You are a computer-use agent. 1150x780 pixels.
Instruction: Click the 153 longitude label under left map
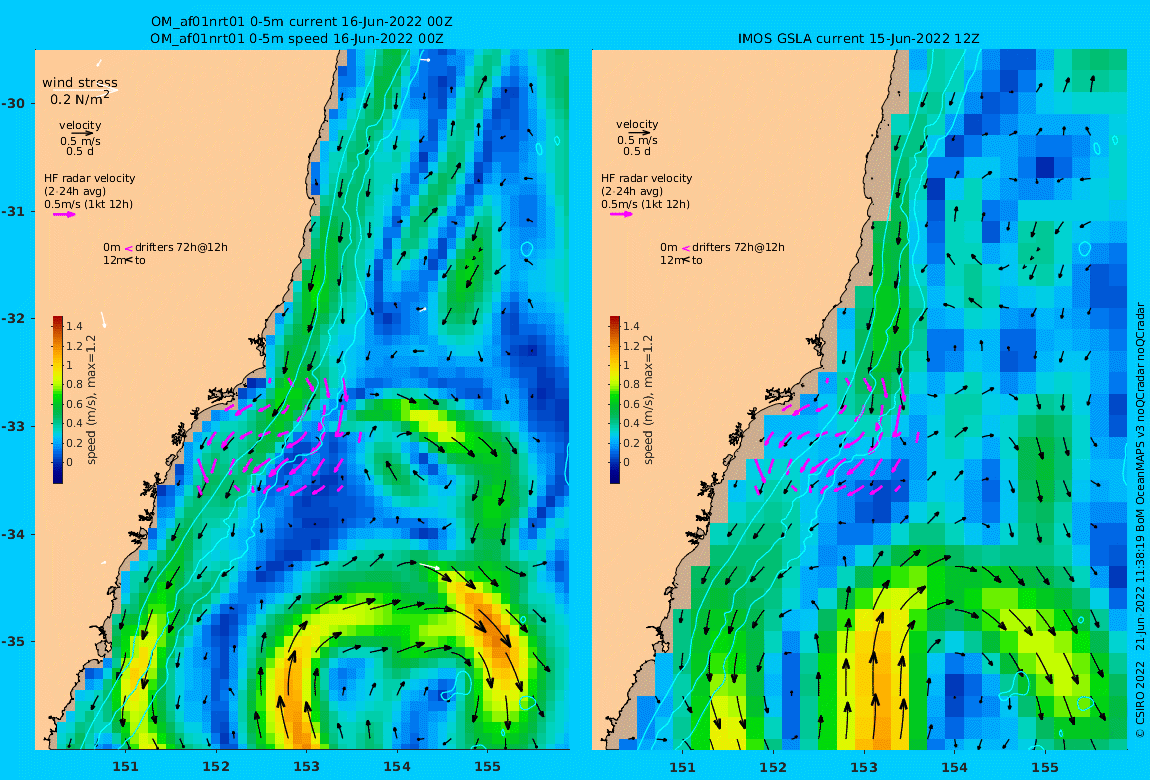click(307, 767)
